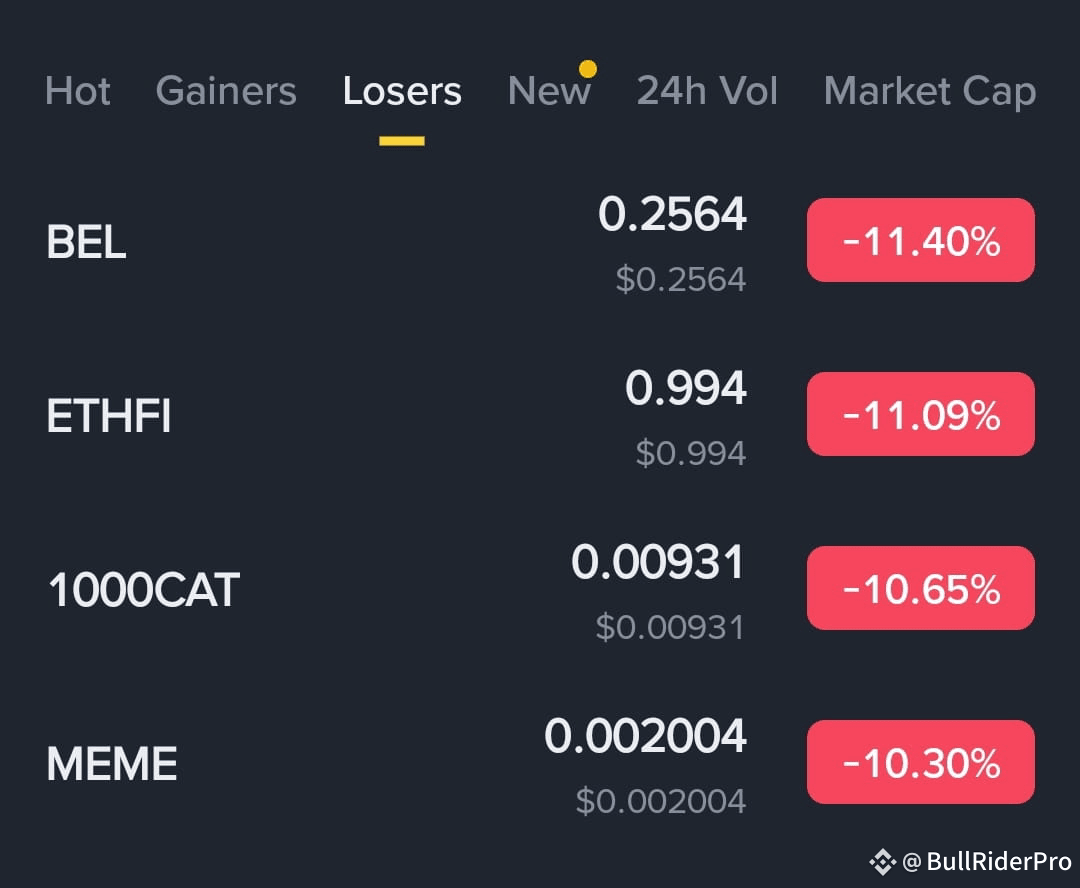The width and height of the screenshot is (1080, 888).
Task: Click the Binance logo icon in the watermark
Action: click(882, 862)
